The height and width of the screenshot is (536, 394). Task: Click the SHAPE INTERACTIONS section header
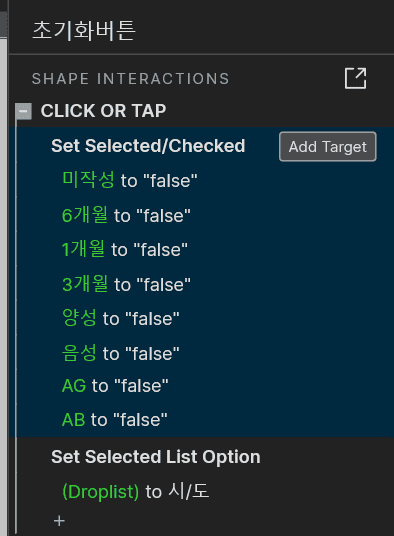tap(131, 79)
